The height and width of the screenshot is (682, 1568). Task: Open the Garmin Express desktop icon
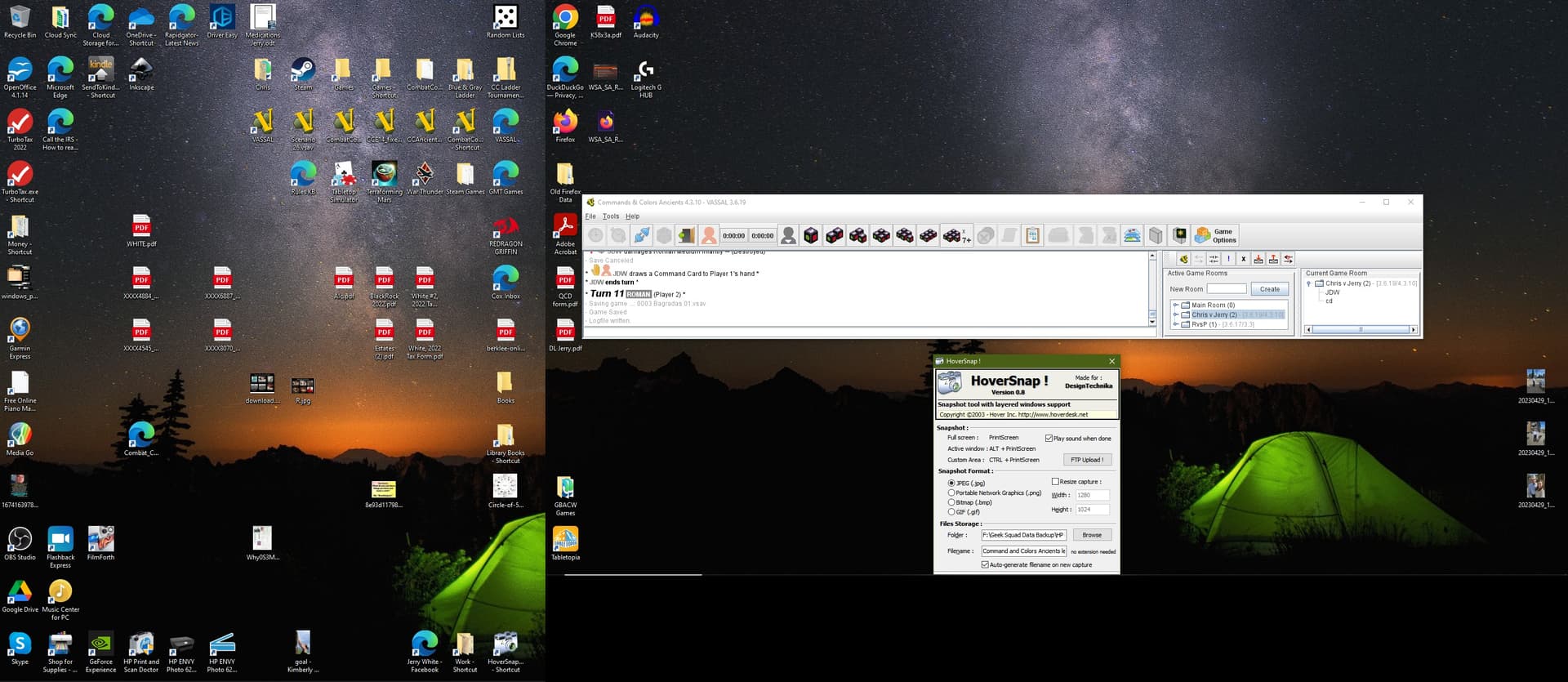(x=20, y=339)
